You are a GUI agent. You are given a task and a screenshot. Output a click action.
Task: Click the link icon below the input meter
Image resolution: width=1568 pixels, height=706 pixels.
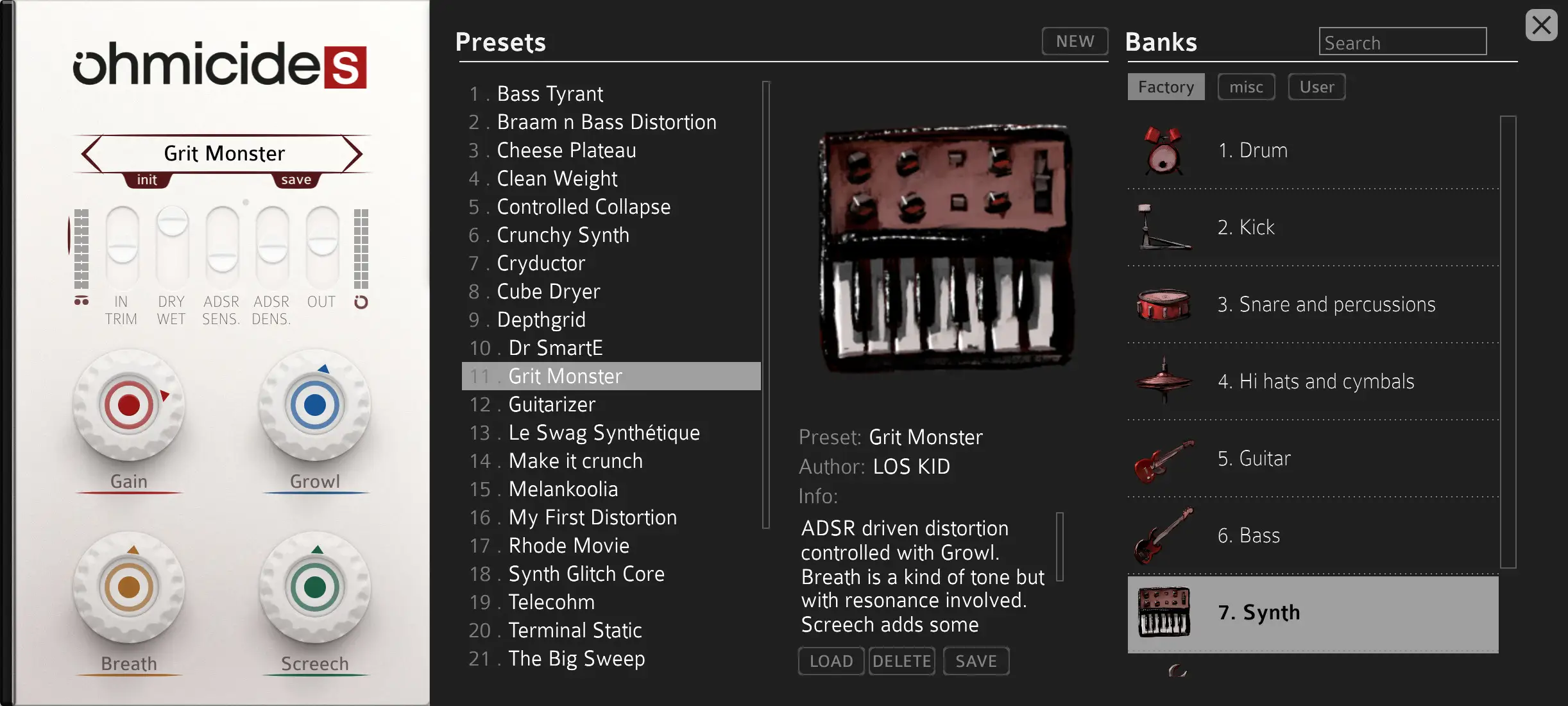pos(81,301)
